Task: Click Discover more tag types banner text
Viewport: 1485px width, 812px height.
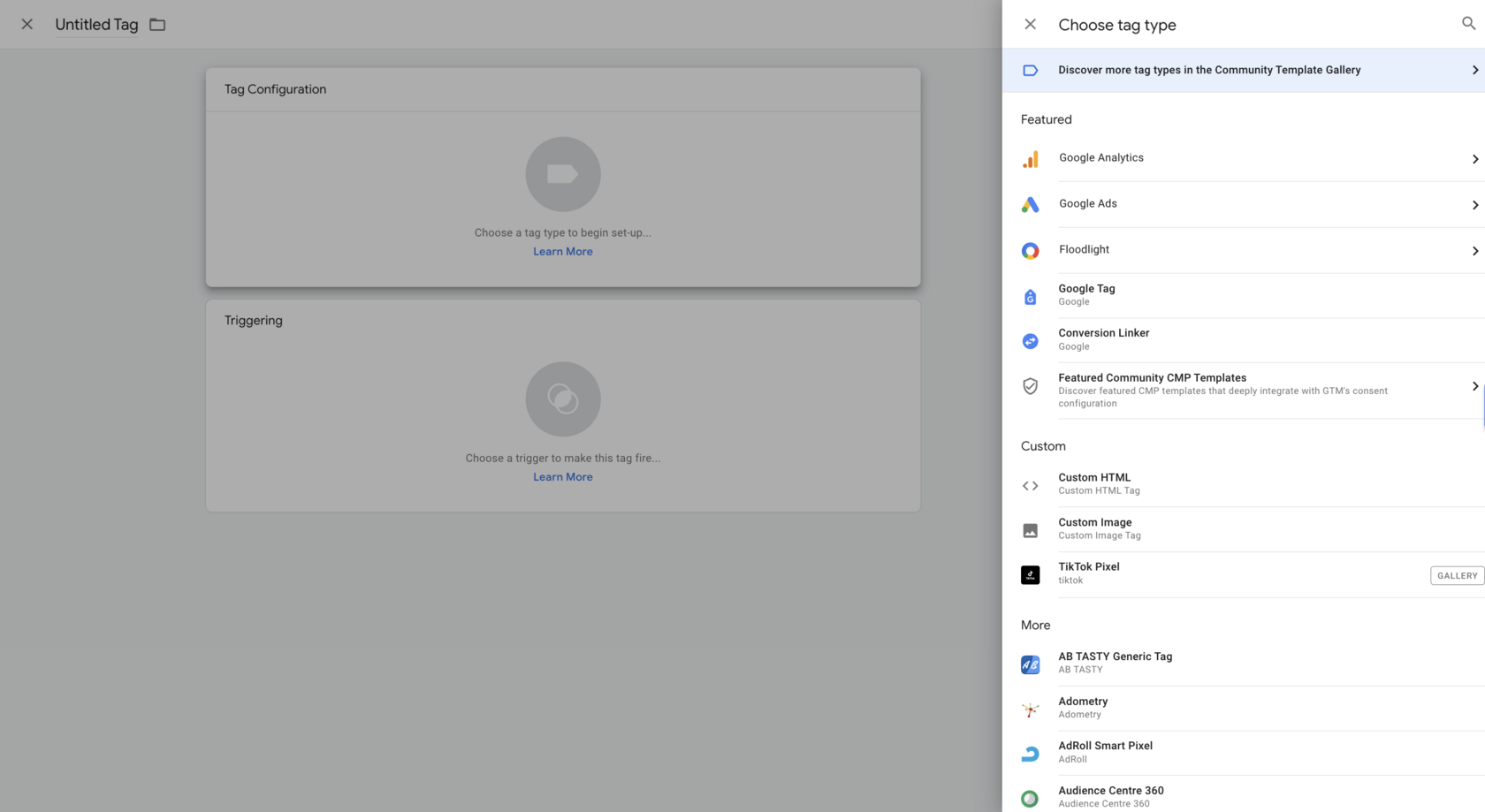Action: tap(1209, 70)
